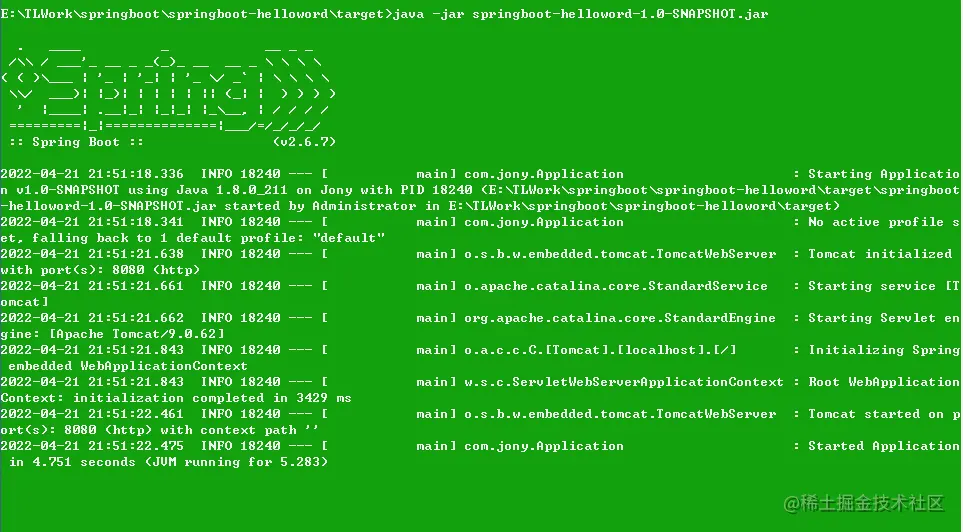Click the logger name 'o.apache.catalina.core.StandardService'

coord(616,286)
